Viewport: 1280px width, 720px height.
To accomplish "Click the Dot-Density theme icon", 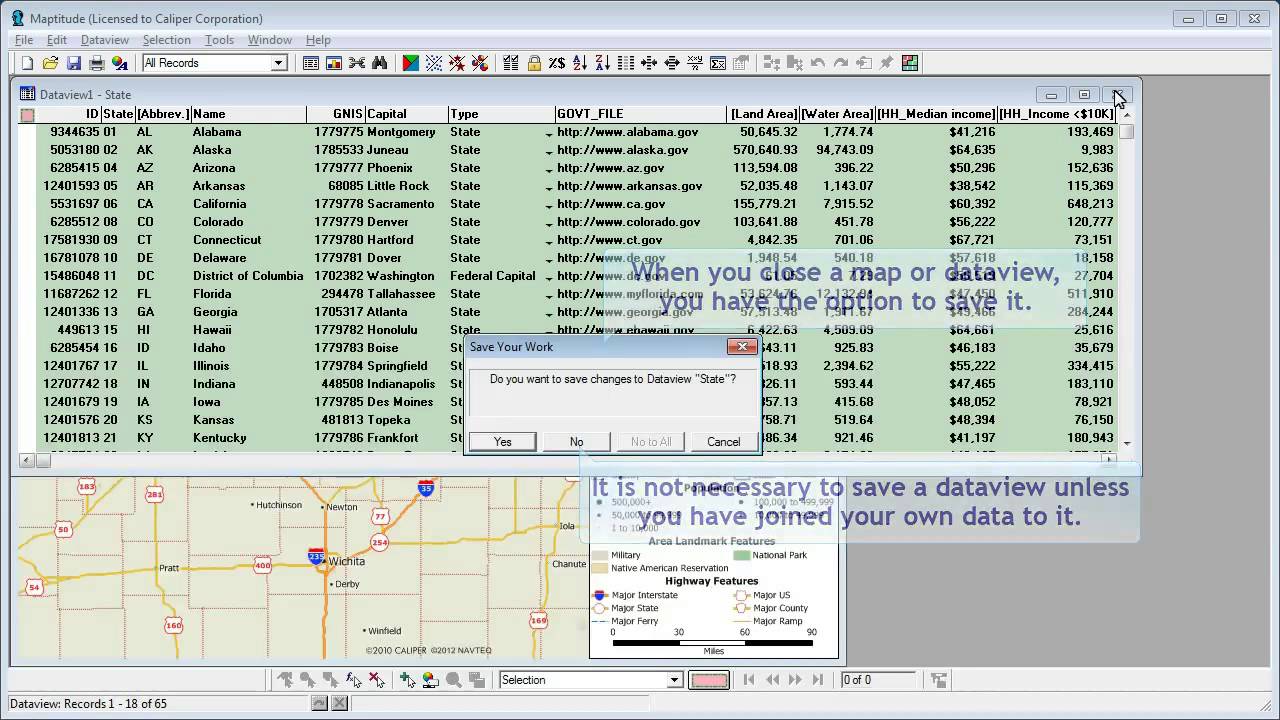I will 434,63.
